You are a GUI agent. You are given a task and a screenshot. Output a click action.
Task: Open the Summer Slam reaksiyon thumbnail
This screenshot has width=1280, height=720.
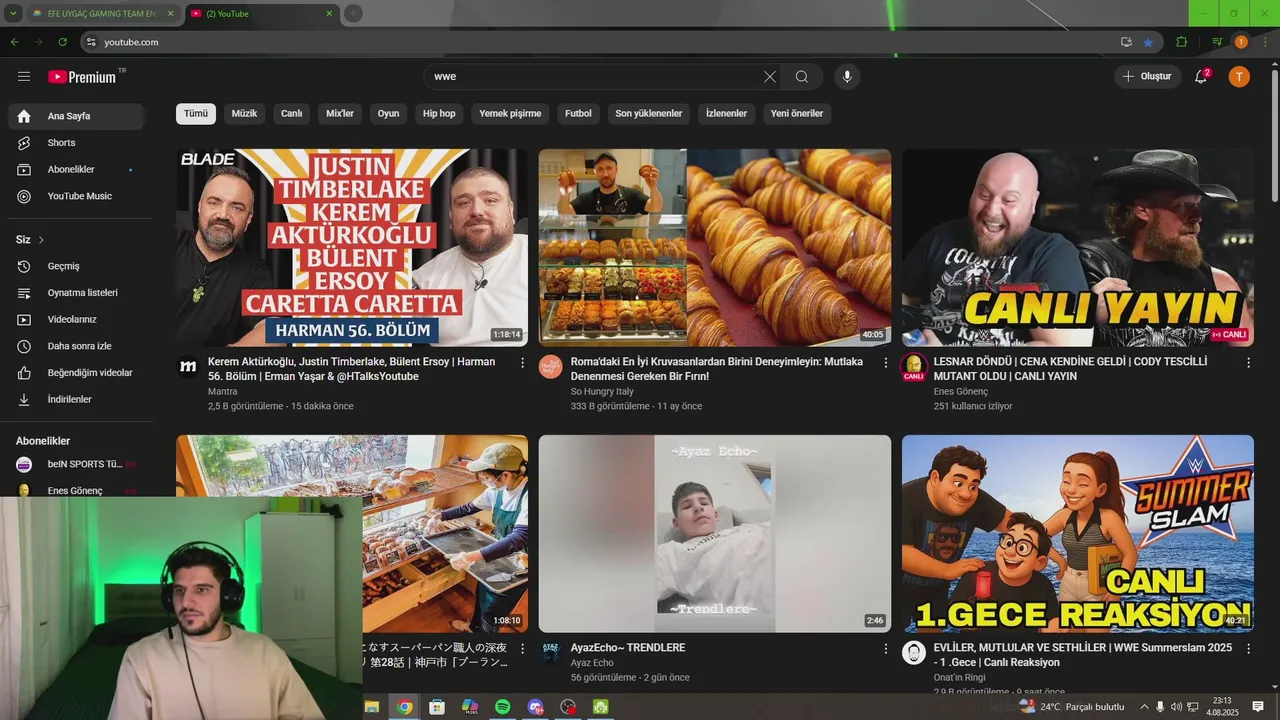[x=1078, y=533]
